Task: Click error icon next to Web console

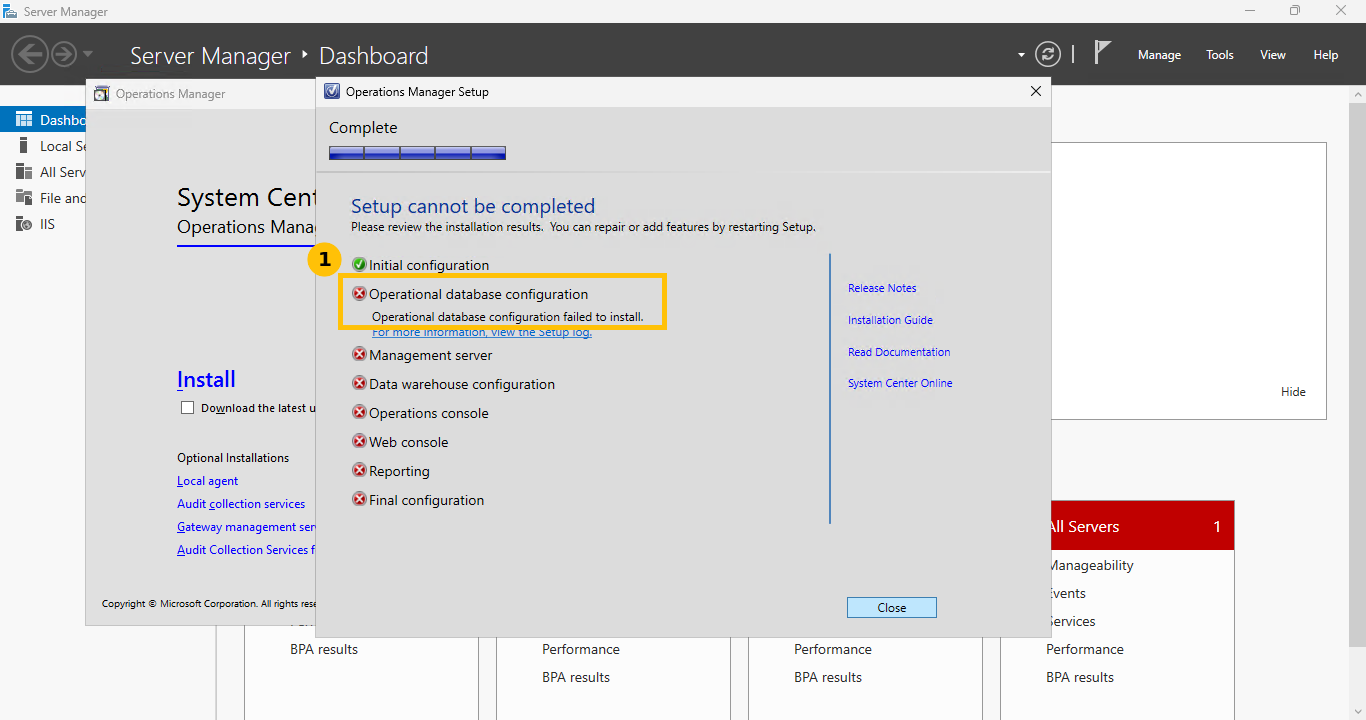Action: (x=360, y=441)
